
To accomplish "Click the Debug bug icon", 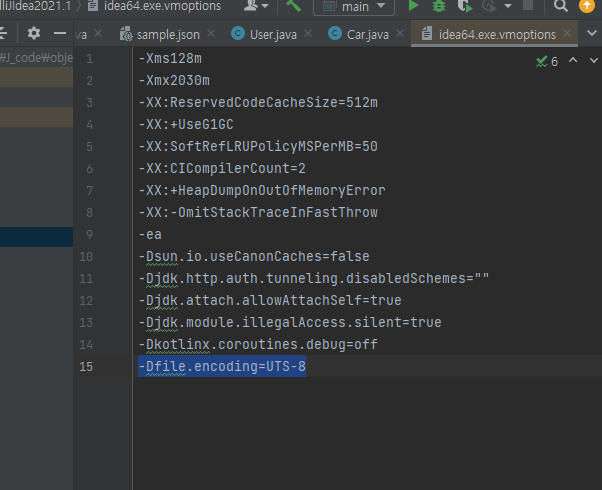I will pos(438,6).
